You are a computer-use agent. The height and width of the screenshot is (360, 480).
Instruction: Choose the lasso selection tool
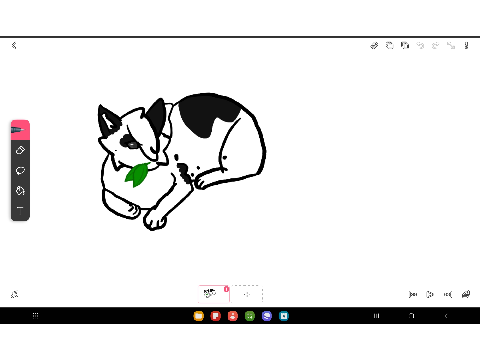point(20,170)
